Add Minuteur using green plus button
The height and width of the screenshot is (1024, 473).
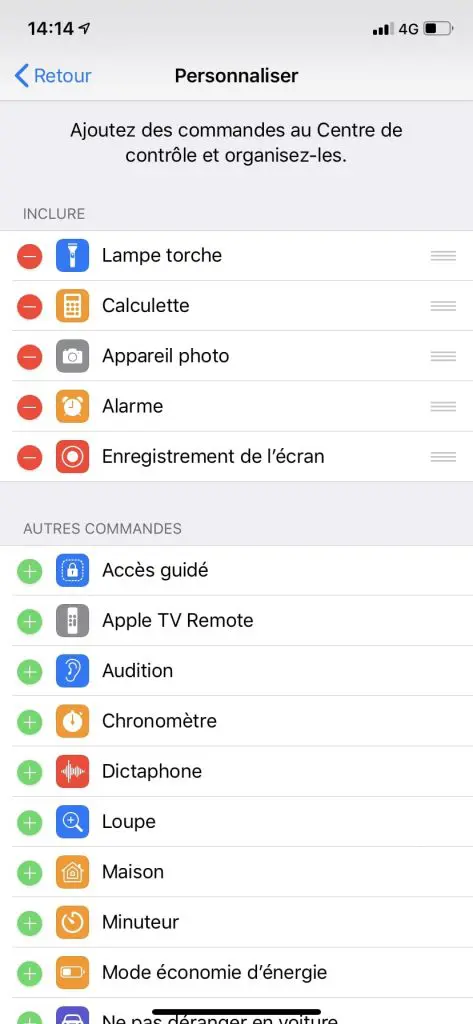tap(29, 923)
